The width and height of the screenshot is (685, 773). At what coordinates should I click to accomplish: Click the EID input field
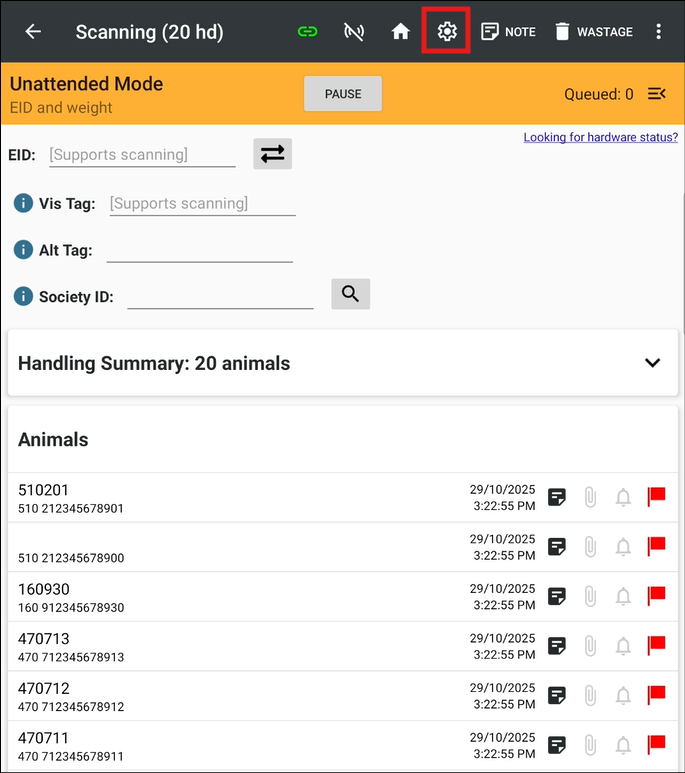pyautogui.click(x=141, y=155)
